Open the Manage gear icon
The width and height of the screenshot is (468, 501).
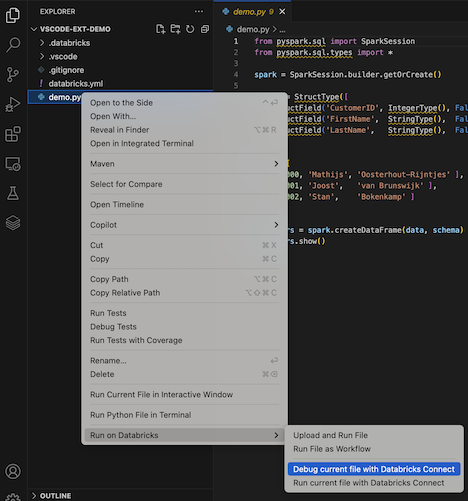pos(13,497)
